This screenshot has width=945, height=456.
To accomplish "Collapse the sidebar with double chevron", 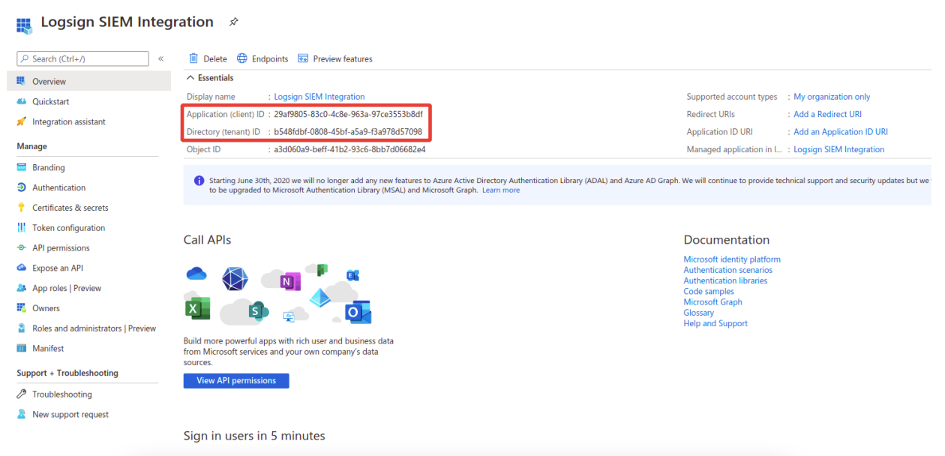I will pos(161,59).
